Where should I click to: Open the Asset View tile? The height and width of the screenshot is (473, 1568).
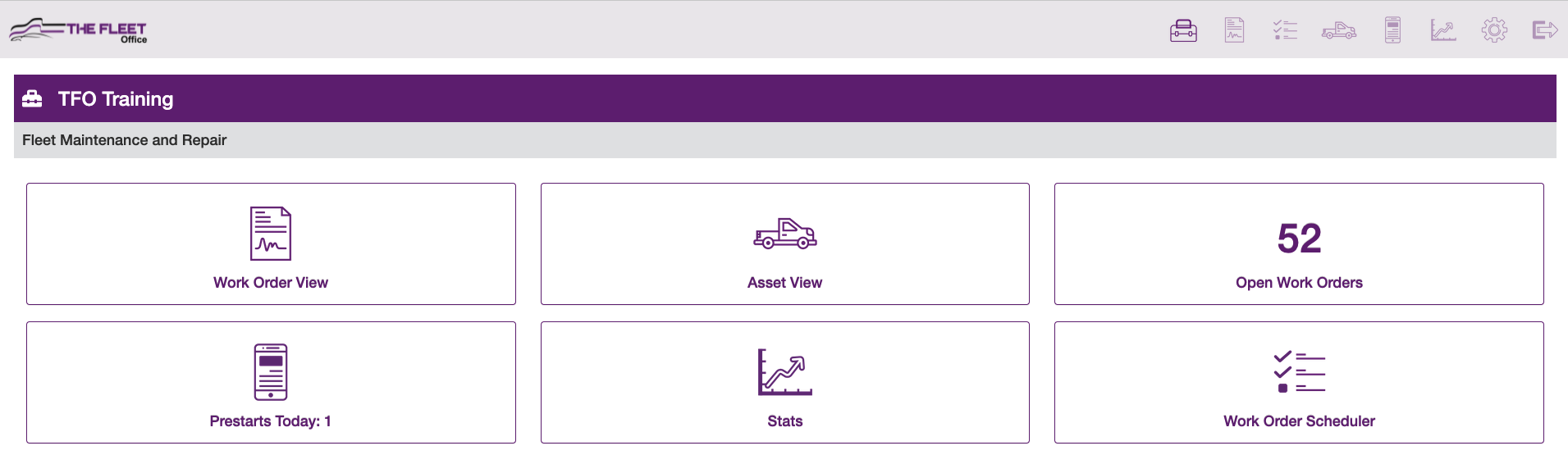tap(784, 243)
